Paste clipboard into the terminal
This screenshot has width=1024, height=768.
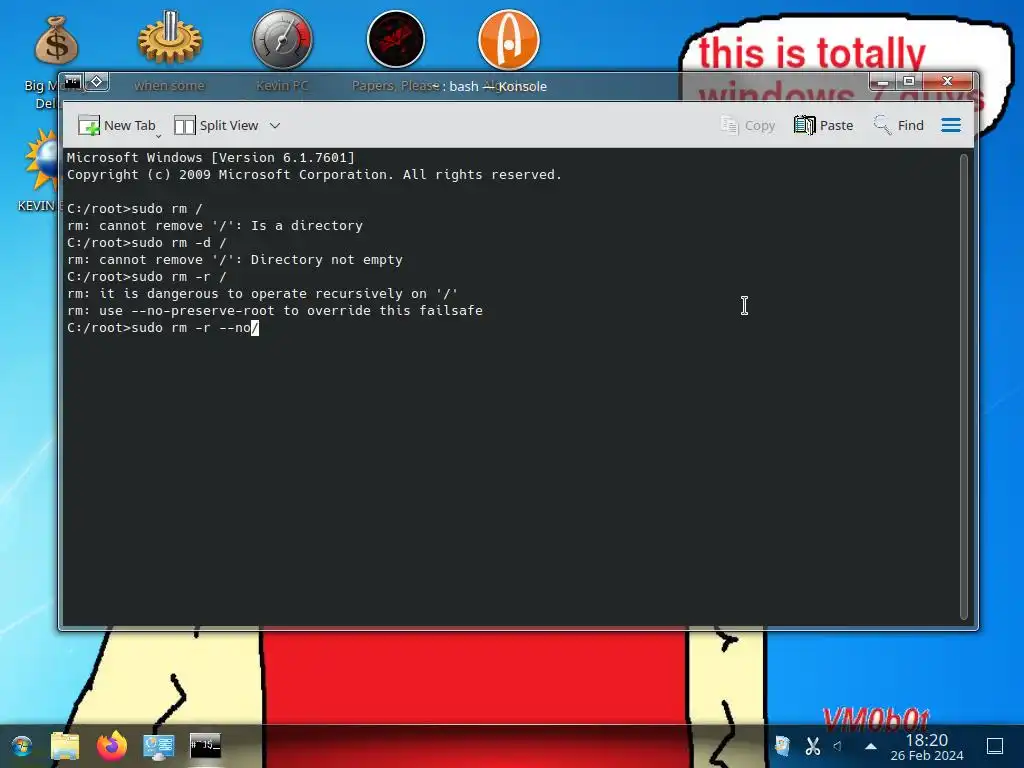(824, 125)
